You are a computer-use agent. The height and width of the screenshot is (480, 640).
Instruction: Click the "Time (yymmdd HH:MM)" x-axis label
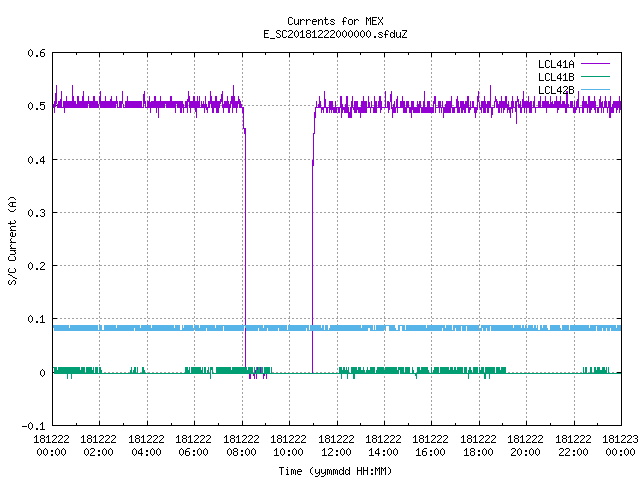(335, 471)
